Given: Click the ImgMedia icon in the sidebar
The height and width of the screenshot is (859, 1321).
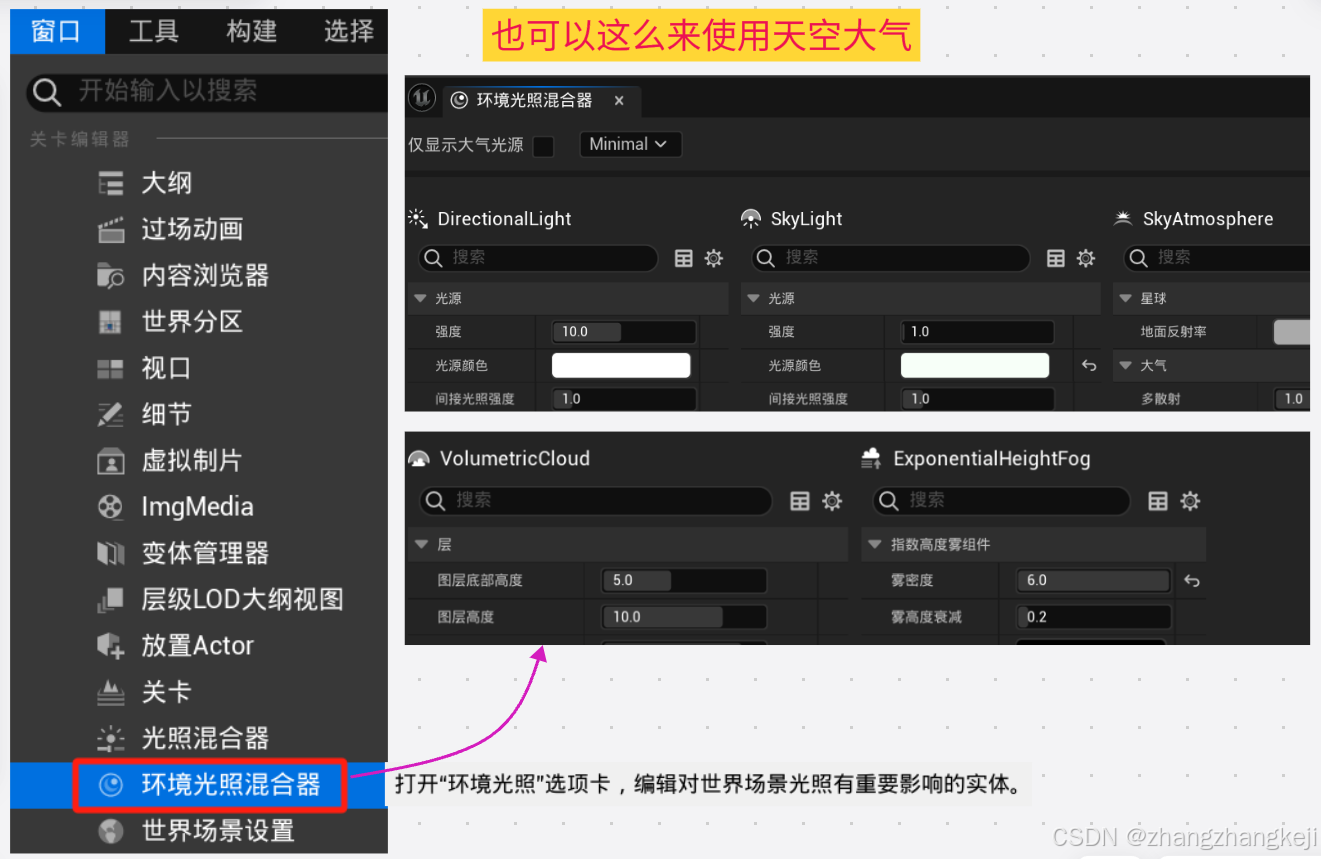Looking at the screenshot, I should (110, 507).
